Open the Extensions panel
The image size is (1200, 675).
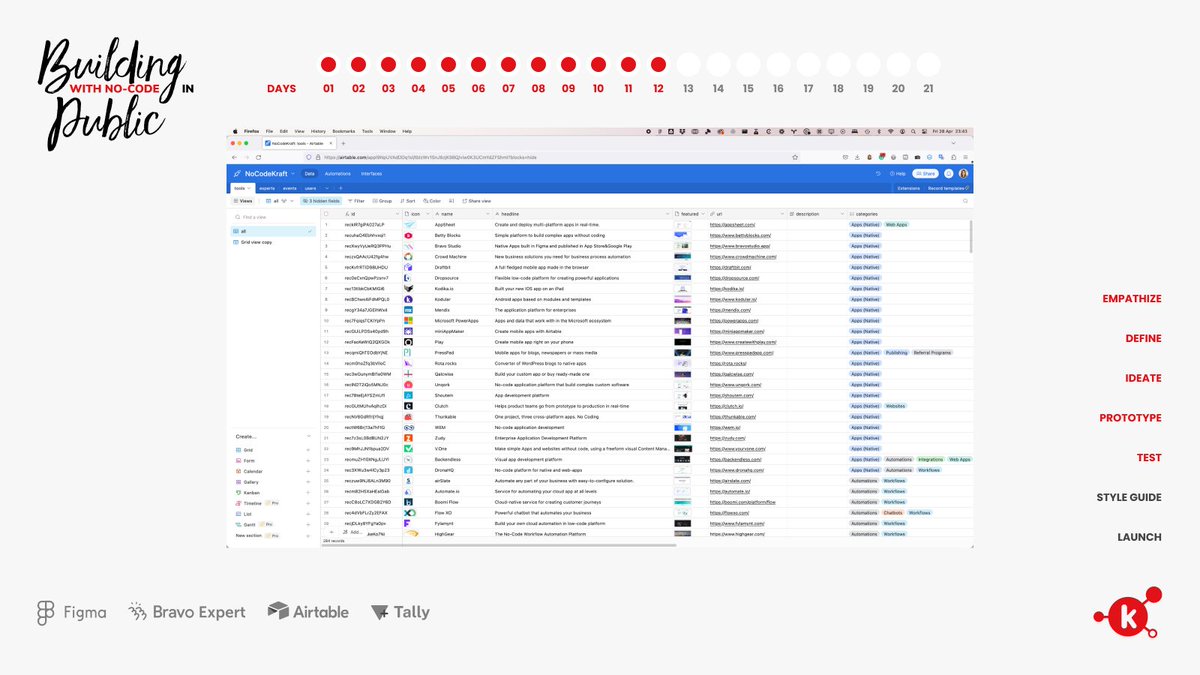pyautogui.click(x=908, y=188)
